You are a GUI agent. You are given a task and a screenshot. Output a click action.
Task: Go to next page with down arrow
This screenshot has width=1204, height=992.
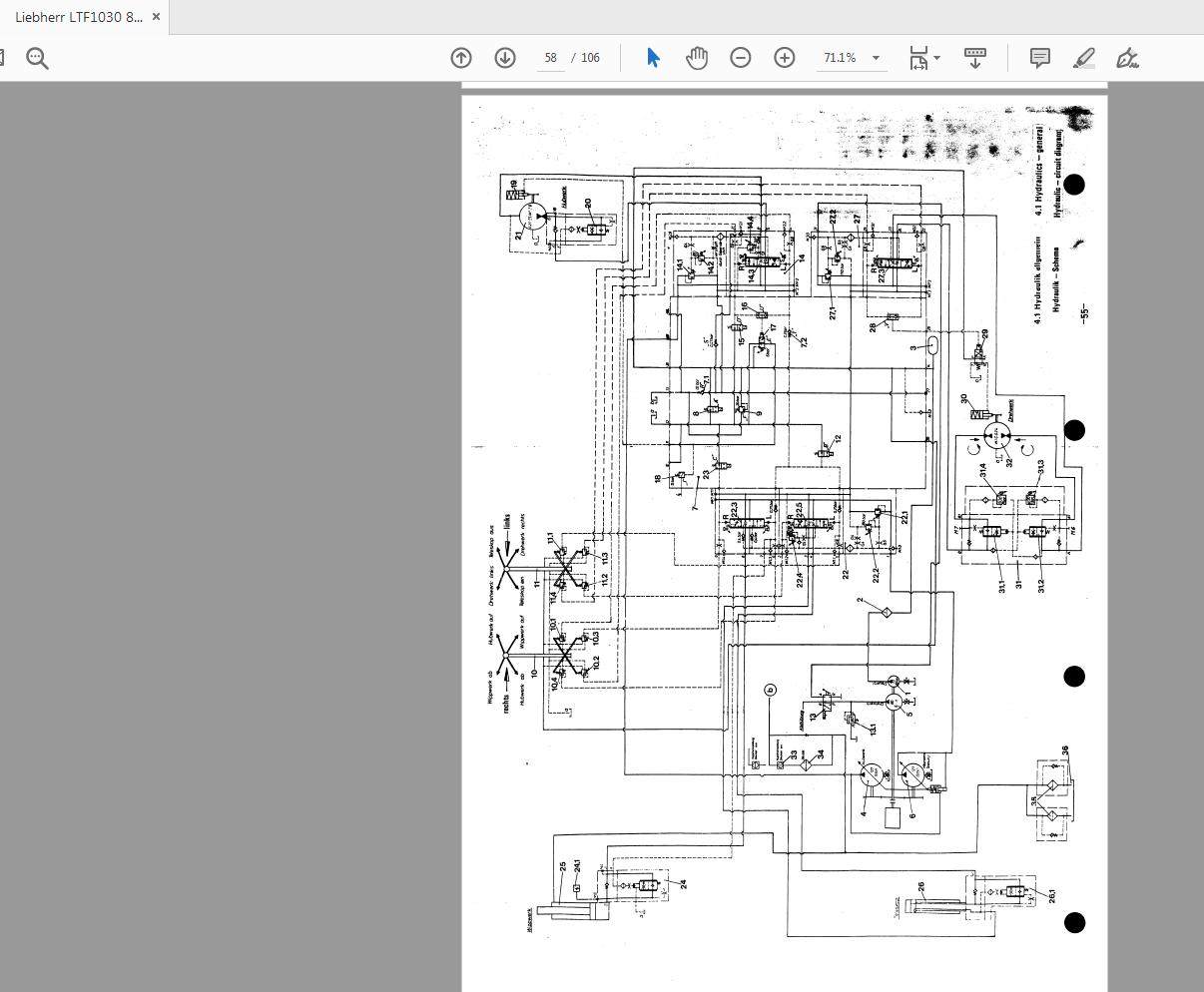[x=505, y=58]
